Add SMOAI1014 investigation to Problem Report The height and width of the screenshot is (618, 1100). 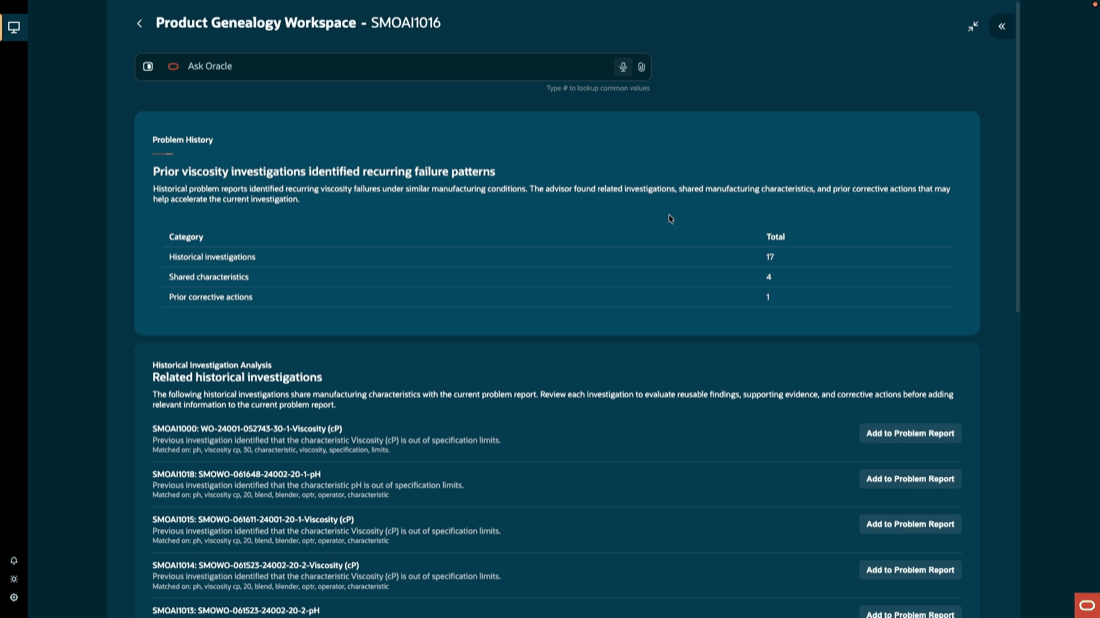point(910,570)
